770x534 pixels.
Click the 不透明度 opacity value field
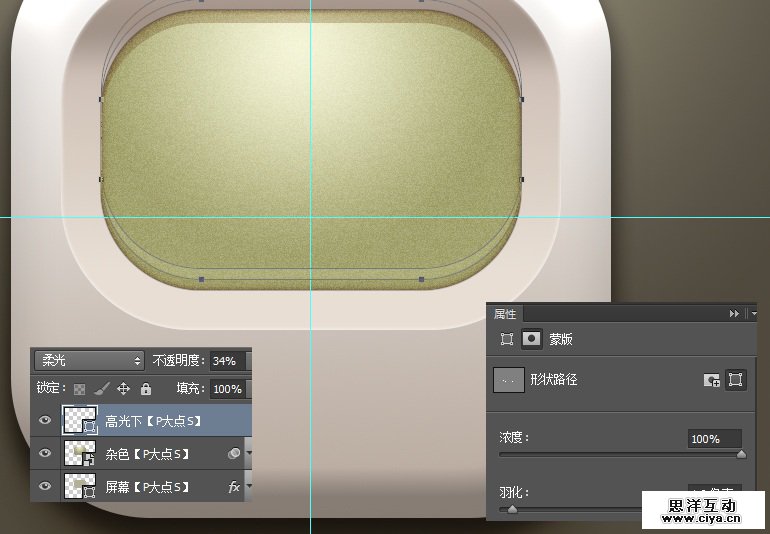coord(229,360)
